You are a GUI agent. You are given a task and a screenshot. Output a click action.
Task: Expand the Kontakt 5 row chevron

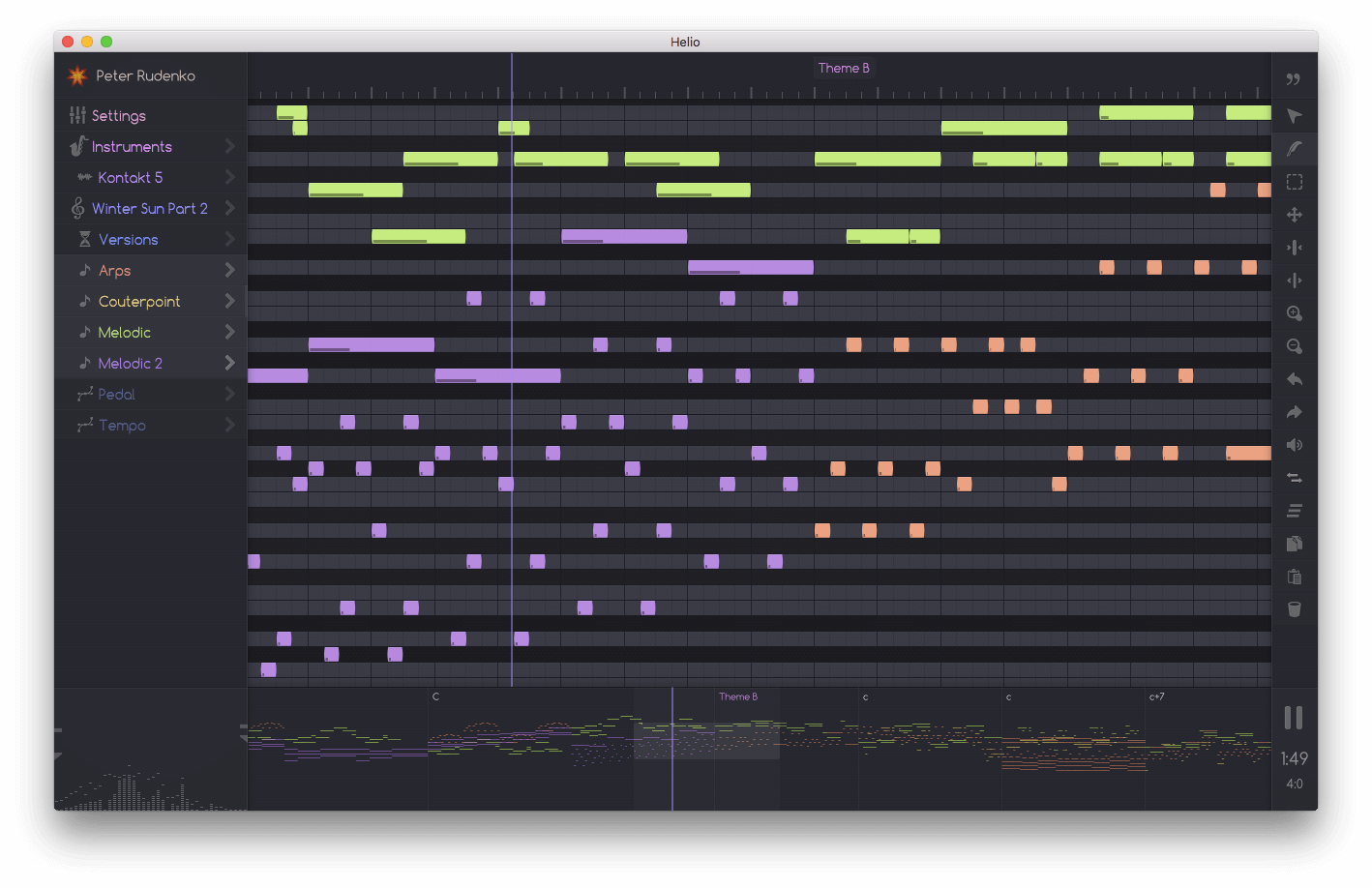[229, 177]
